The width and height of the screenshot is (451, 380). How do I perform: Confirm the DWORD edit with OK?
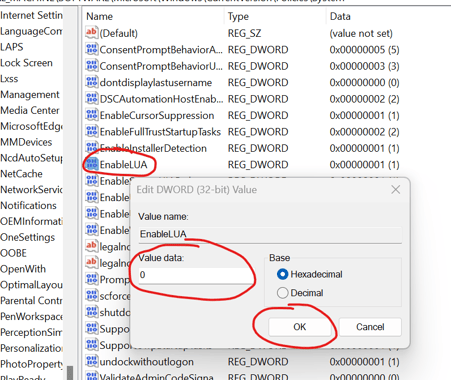click(x=300, y=327)
